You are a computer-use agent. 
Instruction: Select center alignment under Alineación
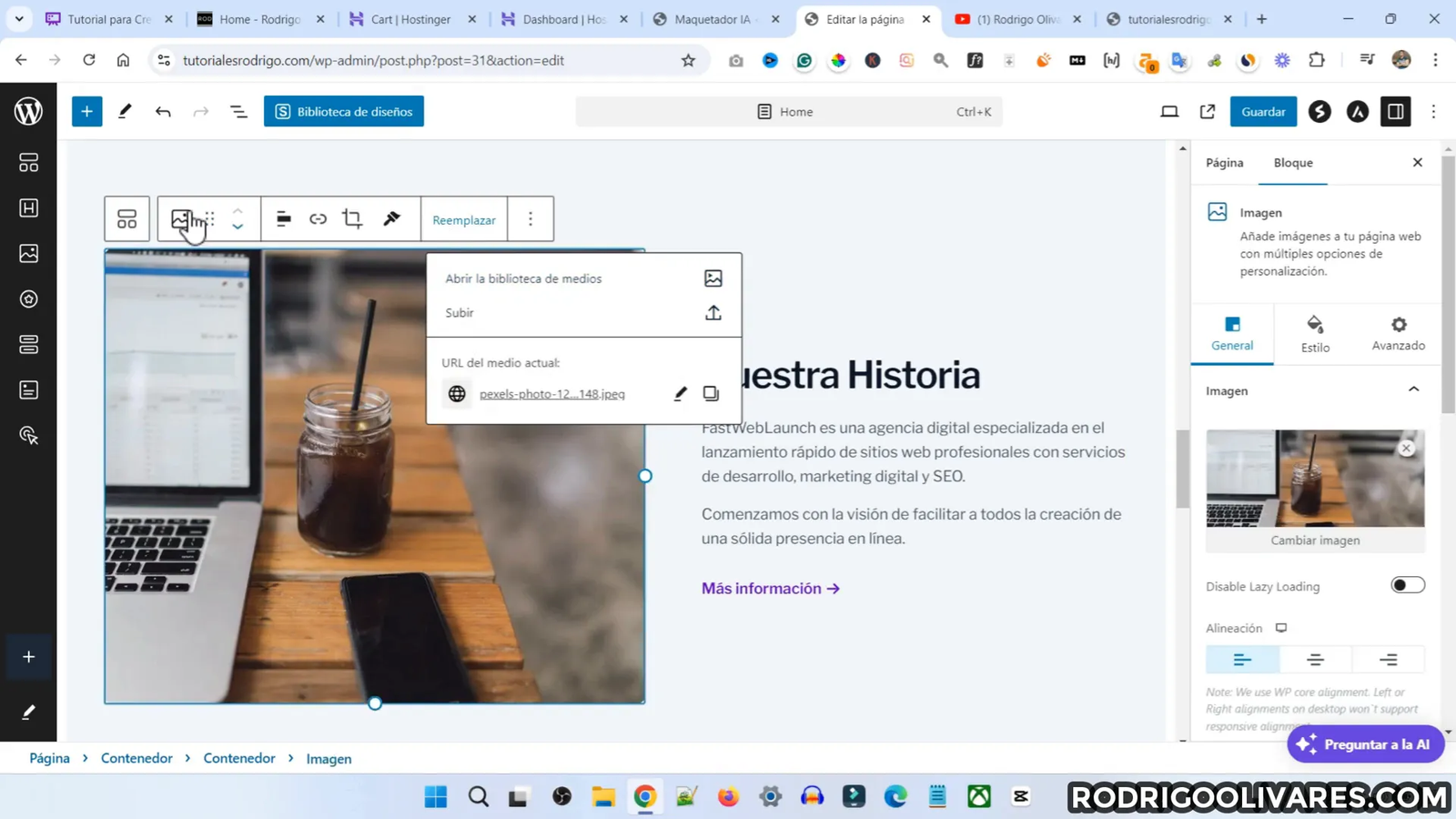[1314, 659]
